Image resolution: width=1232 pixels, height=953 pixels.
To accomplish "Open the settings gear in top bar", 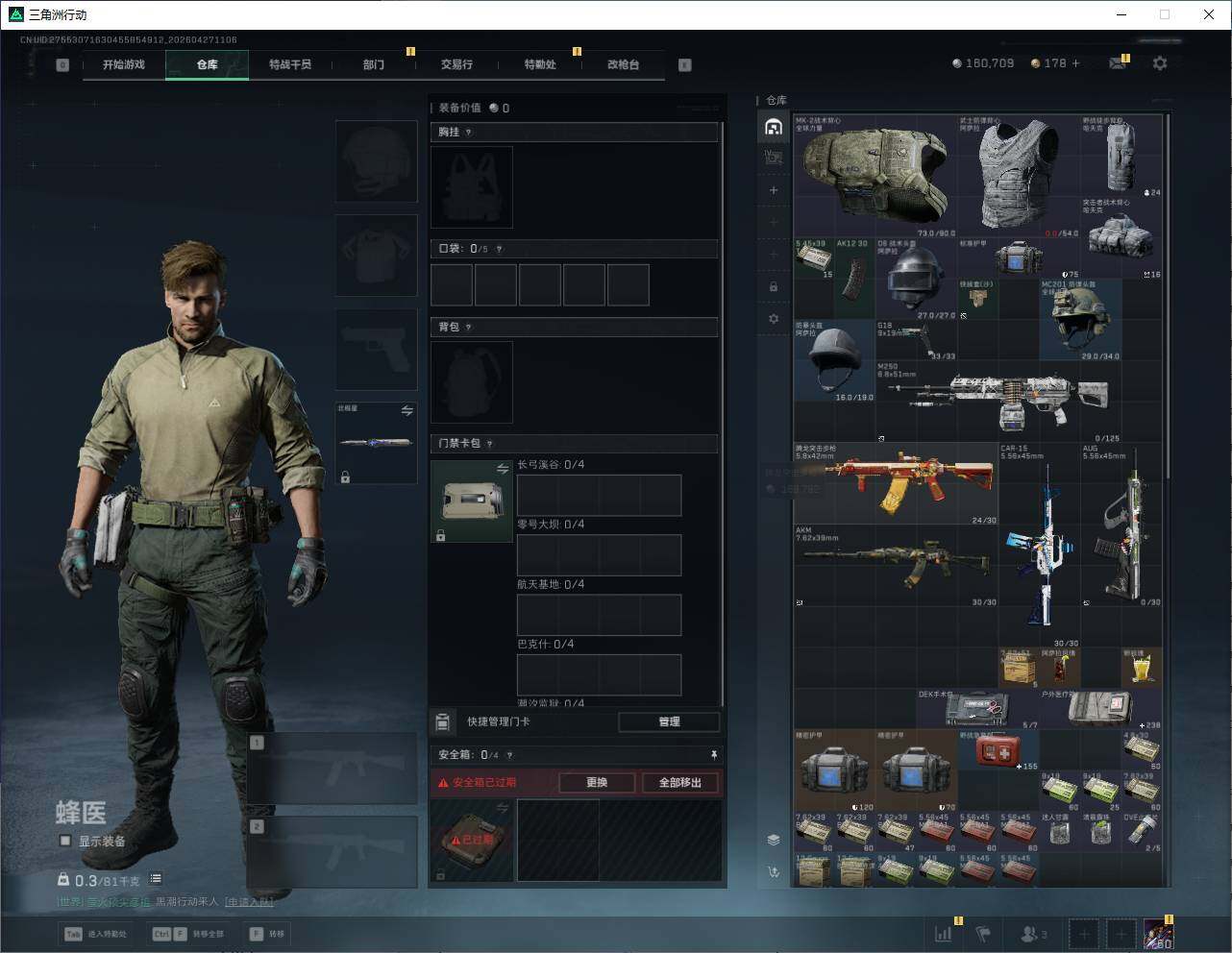I will click(1160, 63).
